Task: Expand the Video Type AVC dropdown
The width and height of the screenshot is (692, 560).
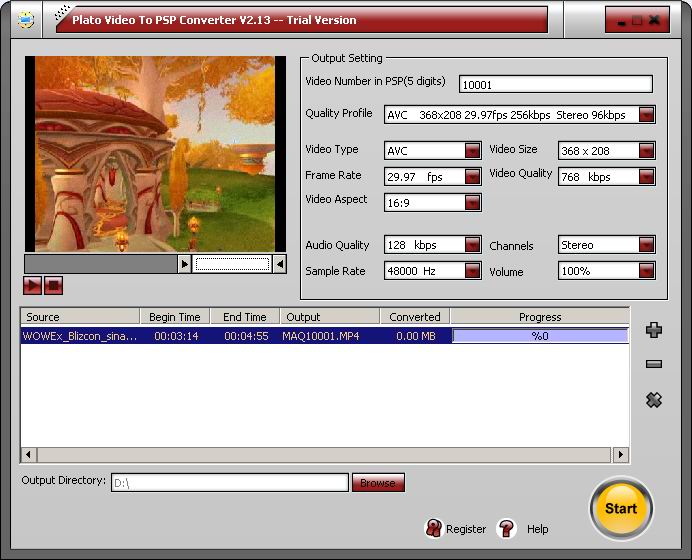Action: [472, 150]
